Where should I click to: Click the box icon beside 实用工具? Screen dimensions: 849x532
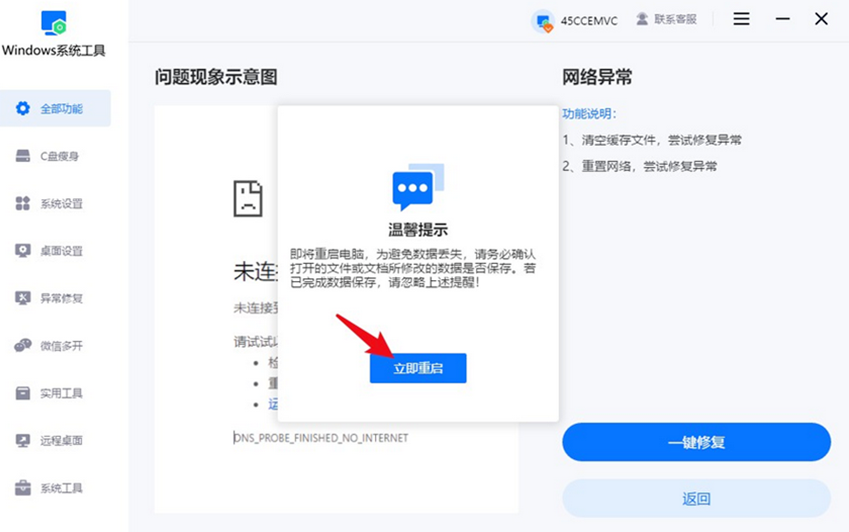[23, 393]
